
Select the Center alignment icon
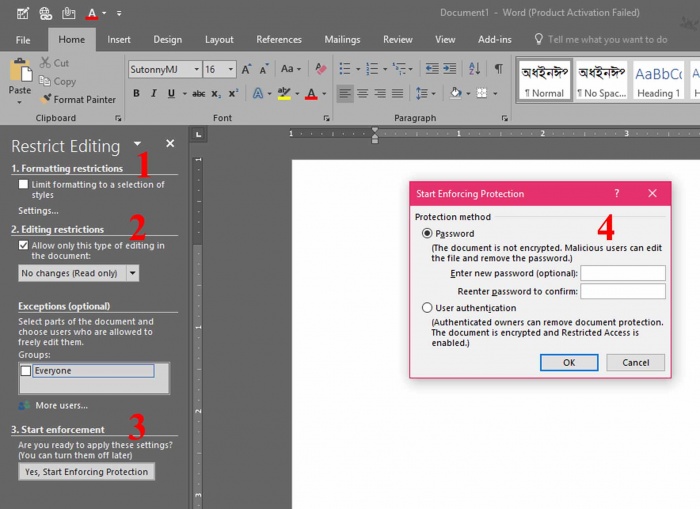tap(364, 94)
